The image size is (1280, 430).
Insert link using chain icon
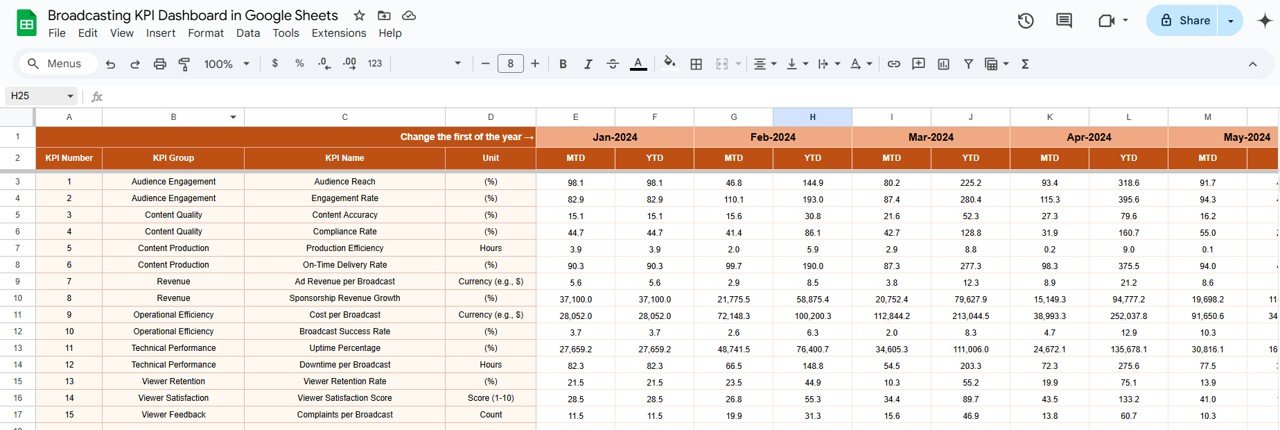pos(893,64)
